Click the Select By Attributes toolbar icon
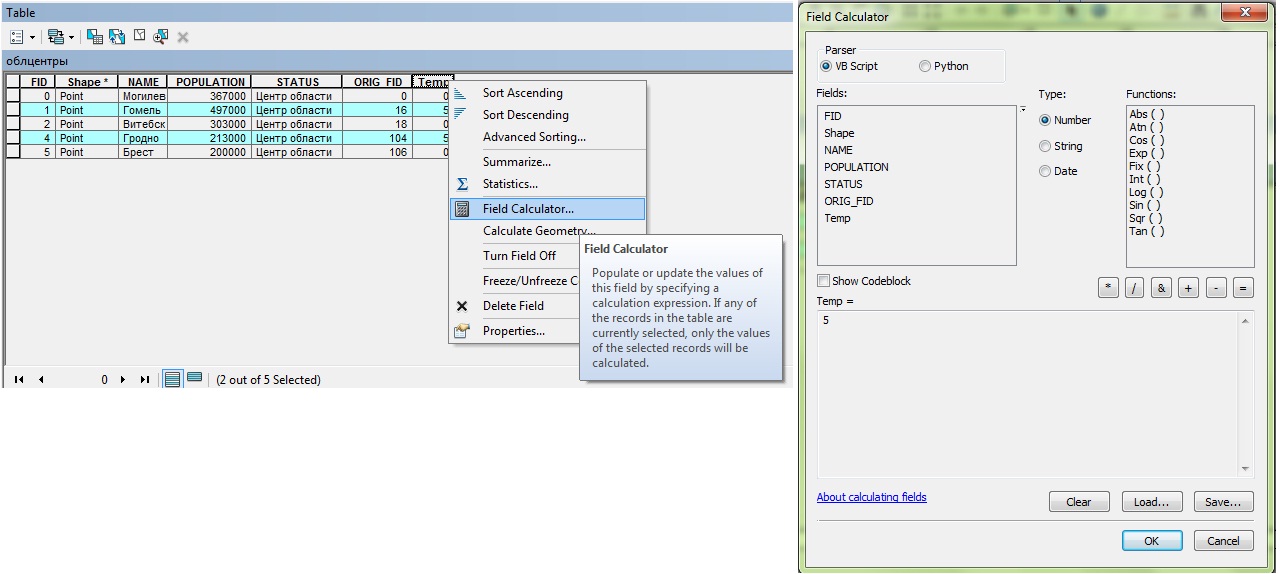 [95, 36]
